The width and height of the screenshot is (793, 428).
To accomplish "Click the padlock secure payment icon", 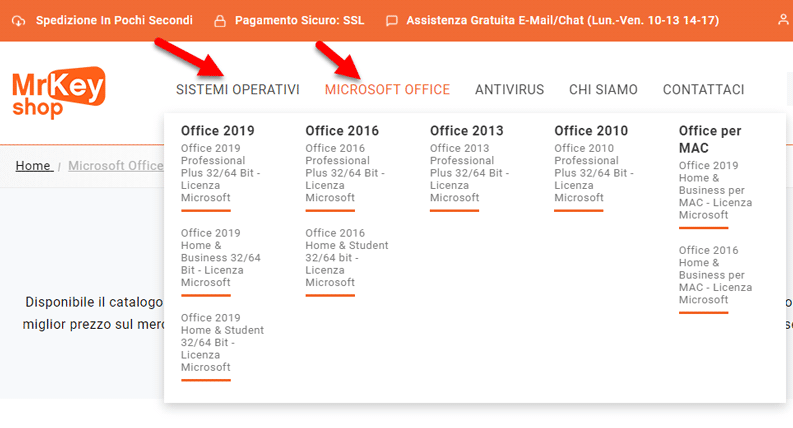I will (x=219, y=21).
